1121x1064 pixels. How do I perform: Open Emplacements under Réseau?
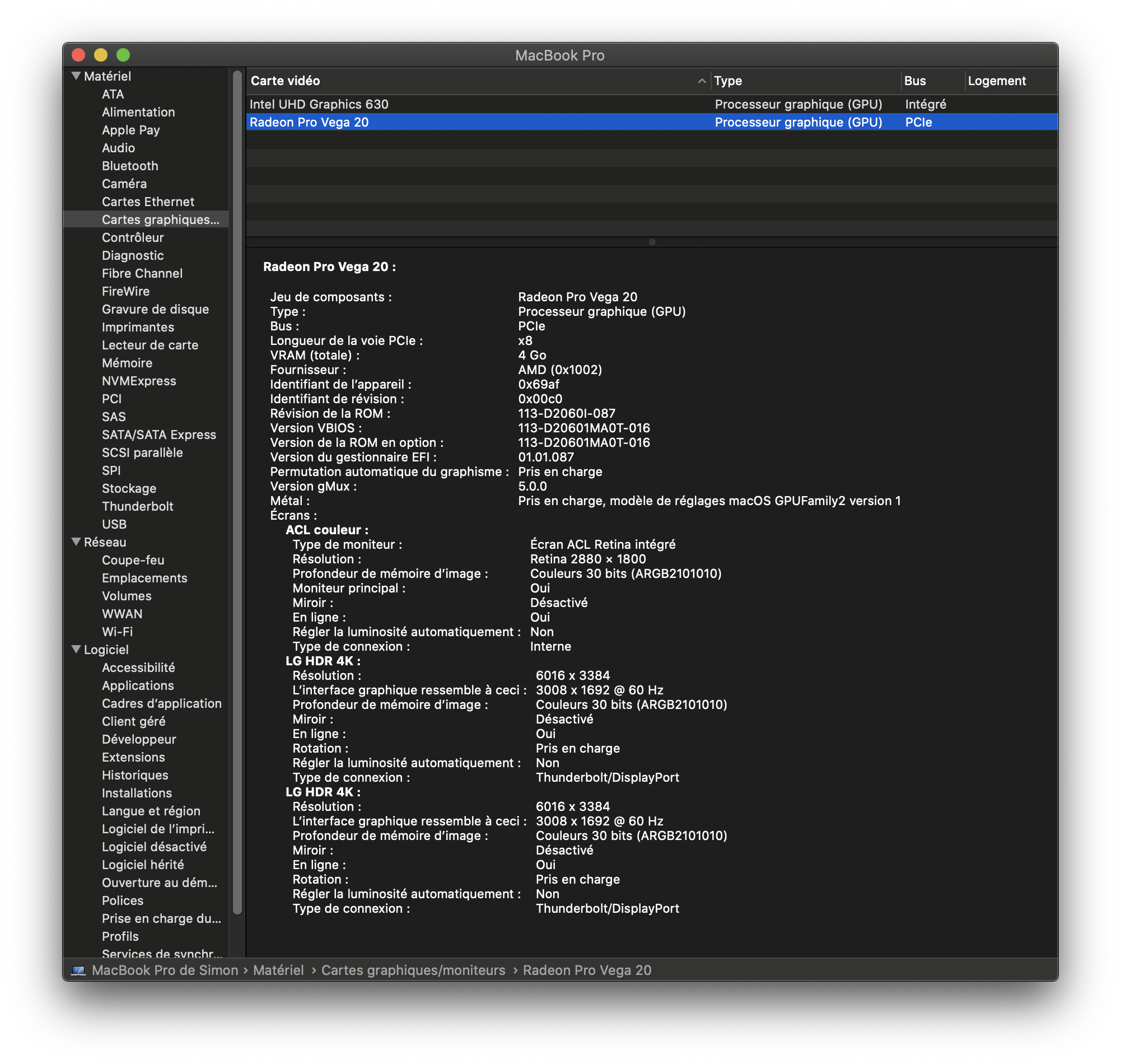tap(144, 578)
